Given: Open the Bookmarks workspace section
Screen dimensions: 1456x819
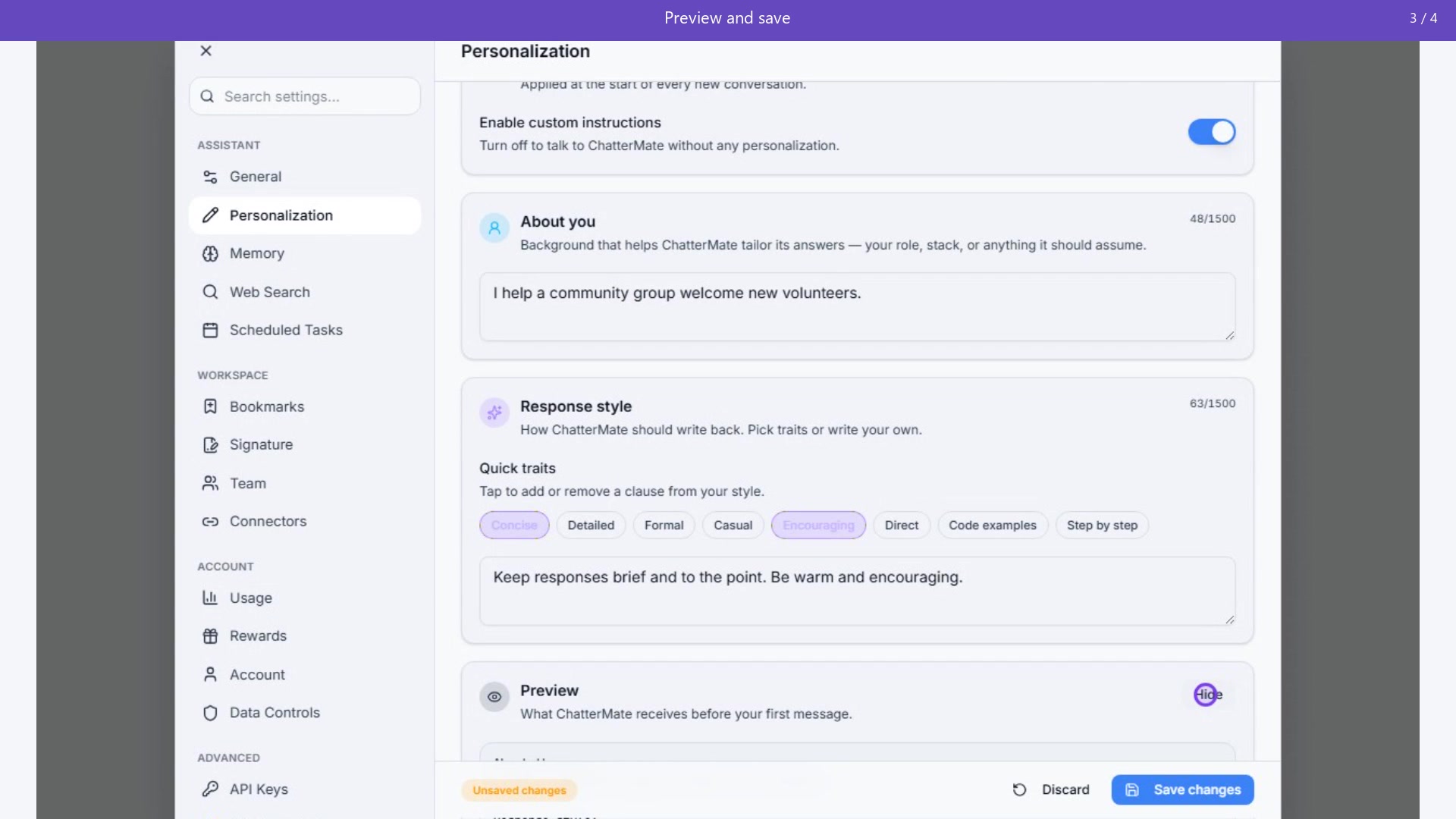Looking at the screenshot, I should [305, 406].
